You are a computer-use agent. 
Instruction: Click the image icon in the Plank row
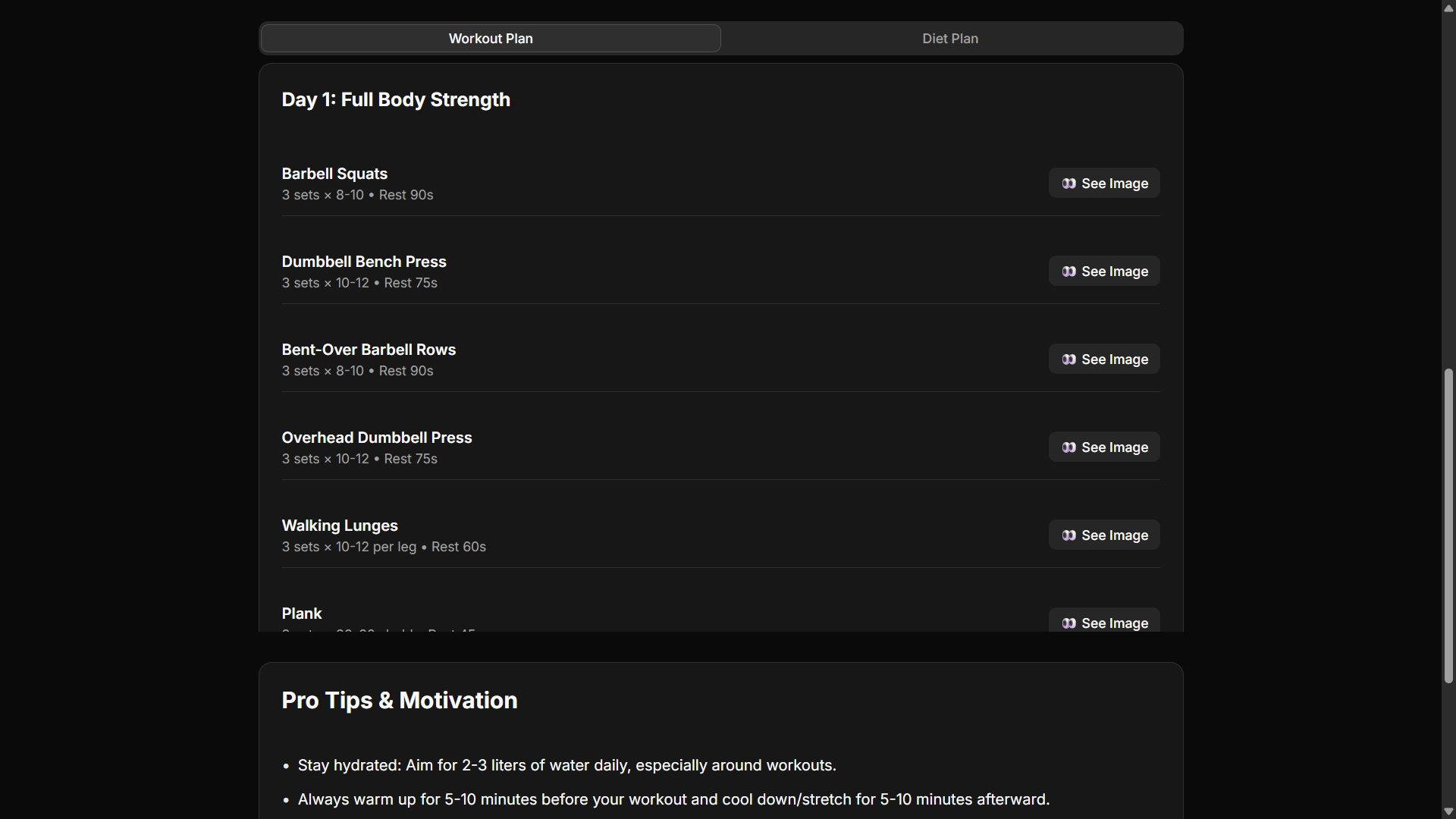click(x=1068, y=623)
